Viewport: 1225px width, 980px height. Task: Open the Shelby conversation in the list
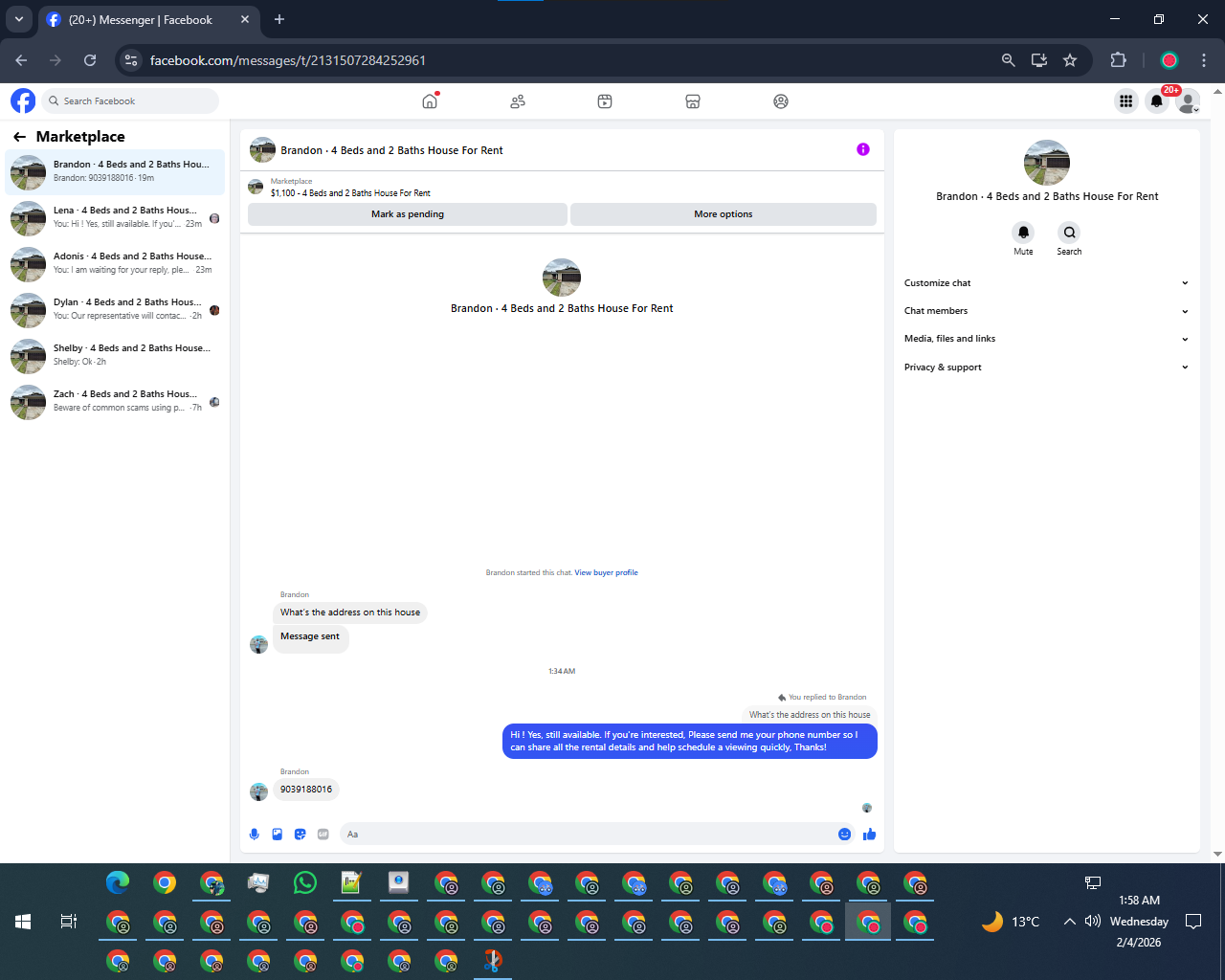115,356
